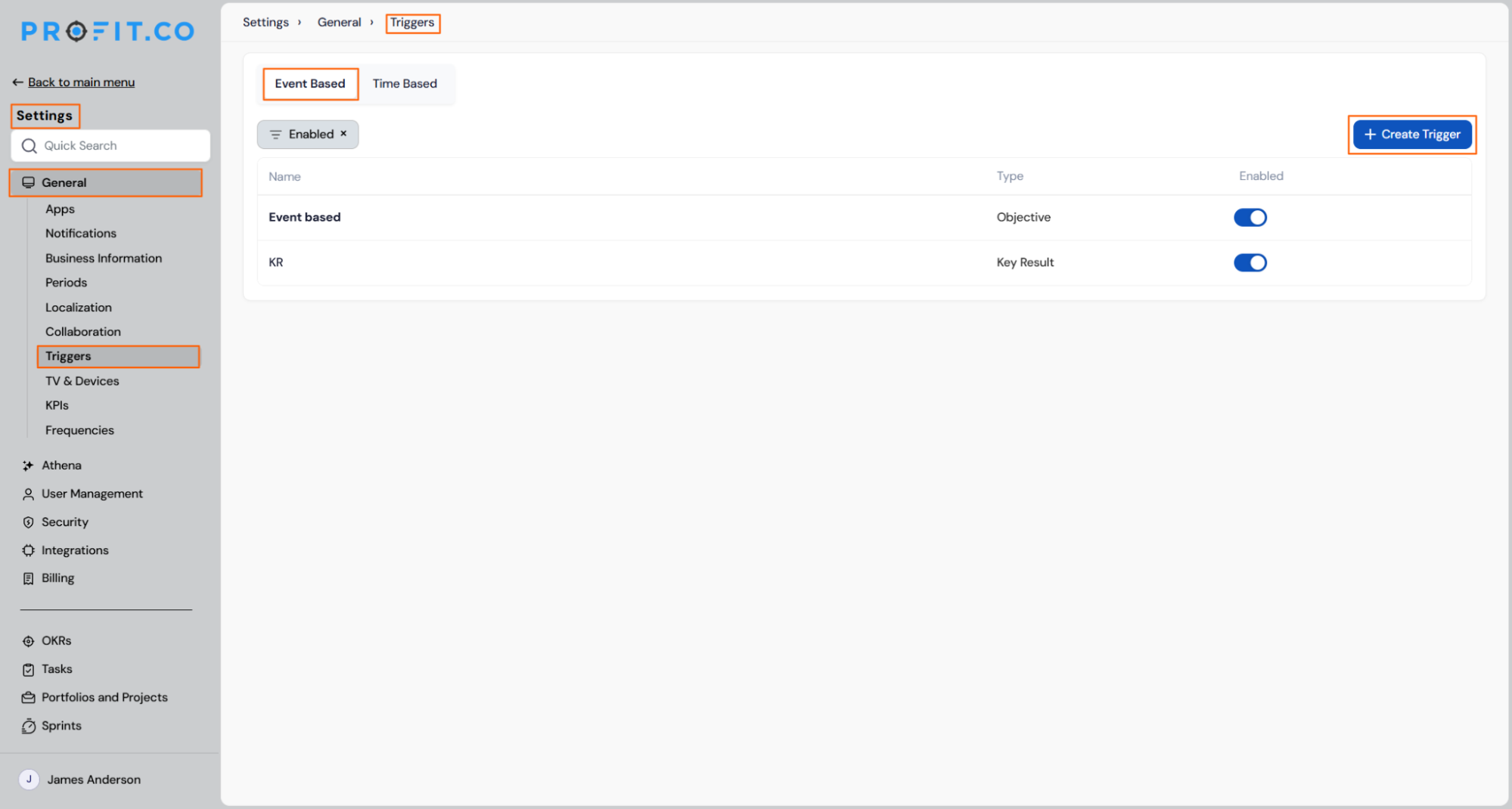The image size is (1512, 809).
Task: Open Sprints via its timer icon
Action: click(28, 726)
